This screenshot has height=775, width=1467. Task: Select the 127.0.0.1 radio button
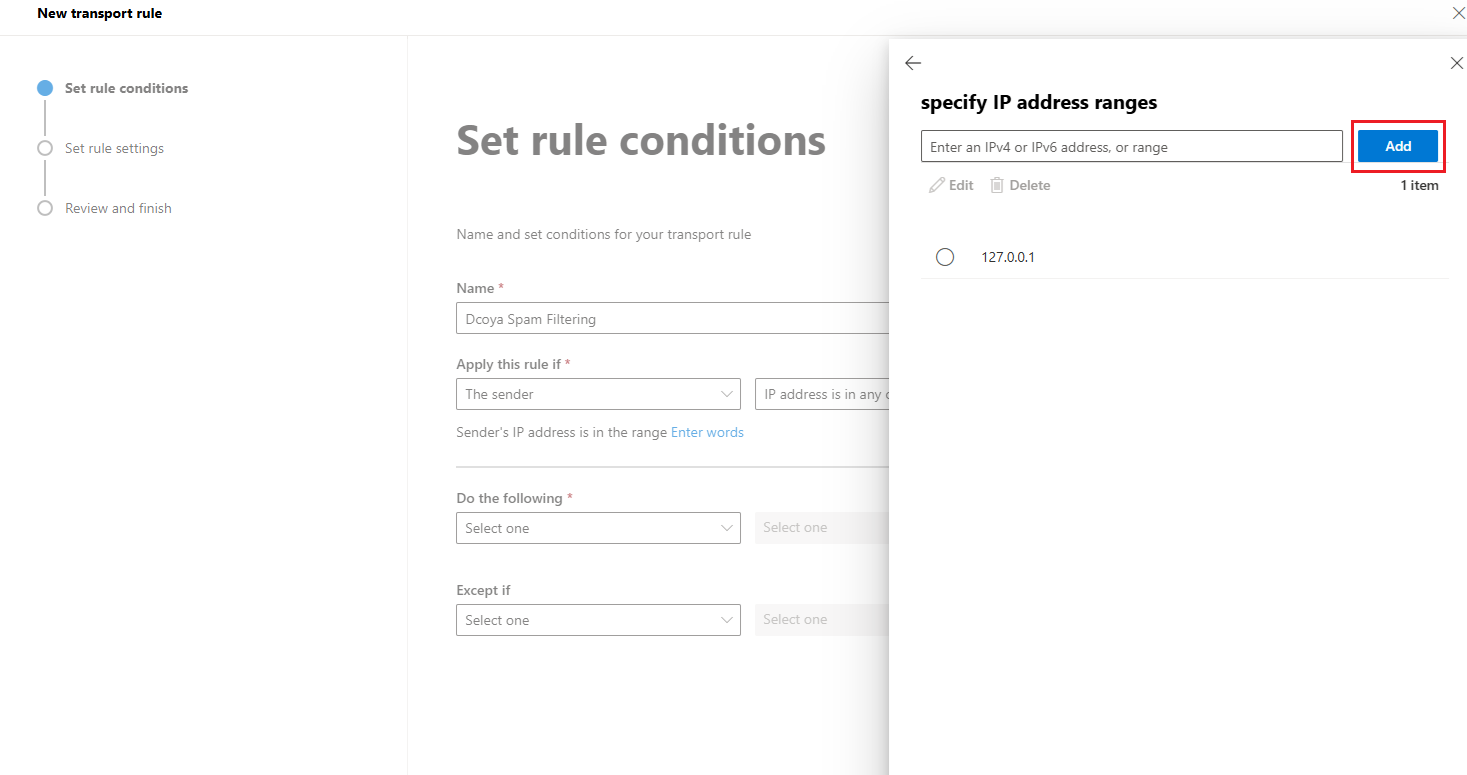coord(945,257)
